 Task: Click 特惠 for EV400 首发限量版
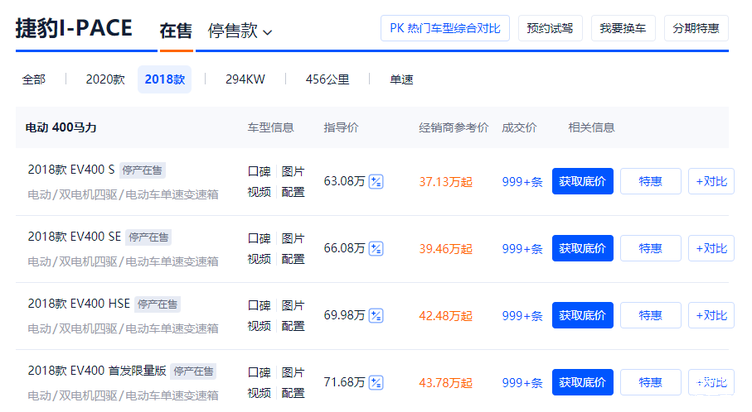pyautogui.click(x=650, y=382)
